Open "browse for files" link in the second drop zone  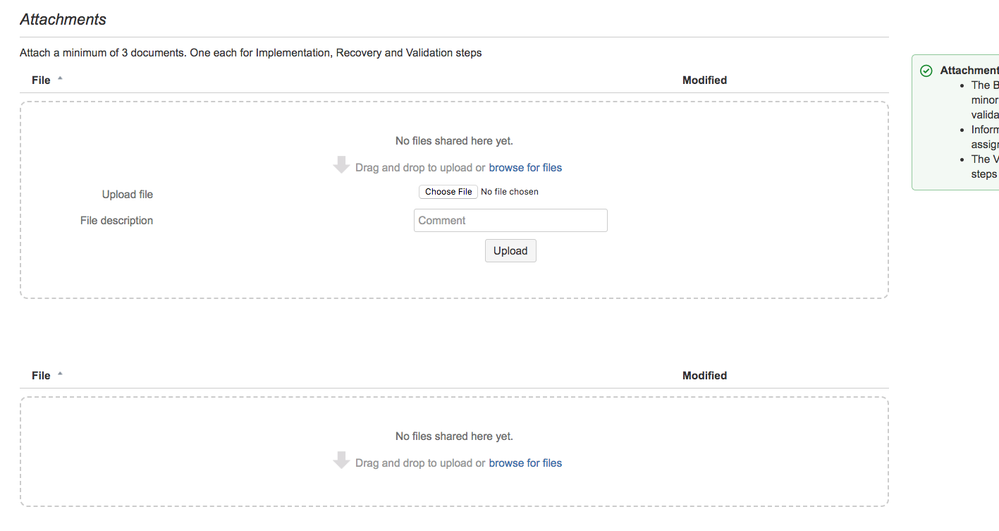click(525, 463)
